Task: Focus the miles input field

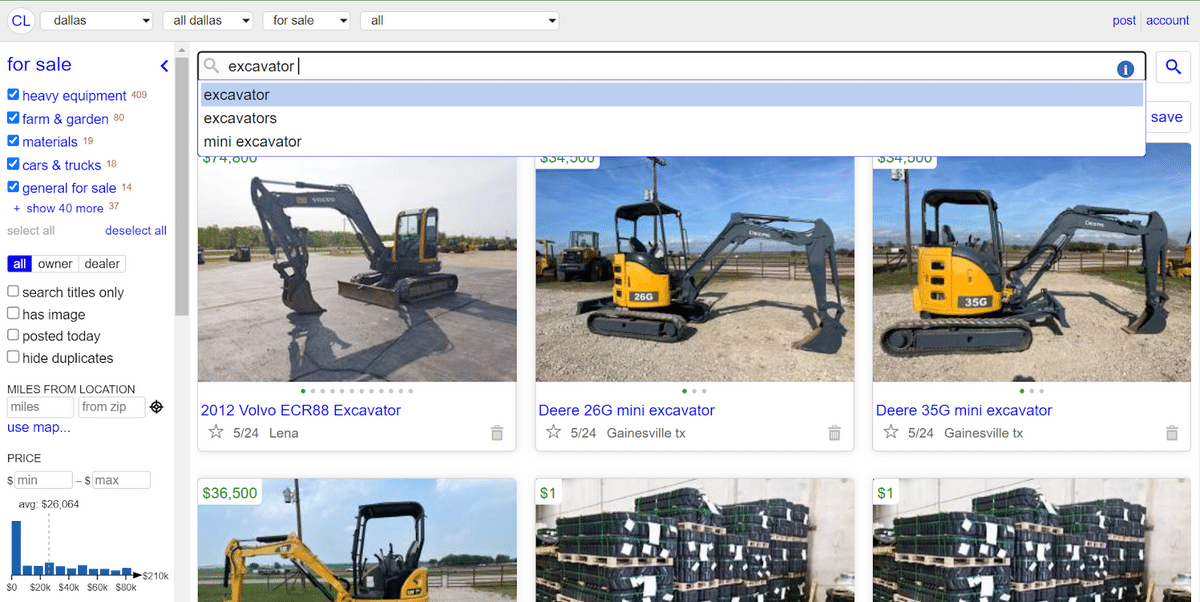Action: [40, 407]
